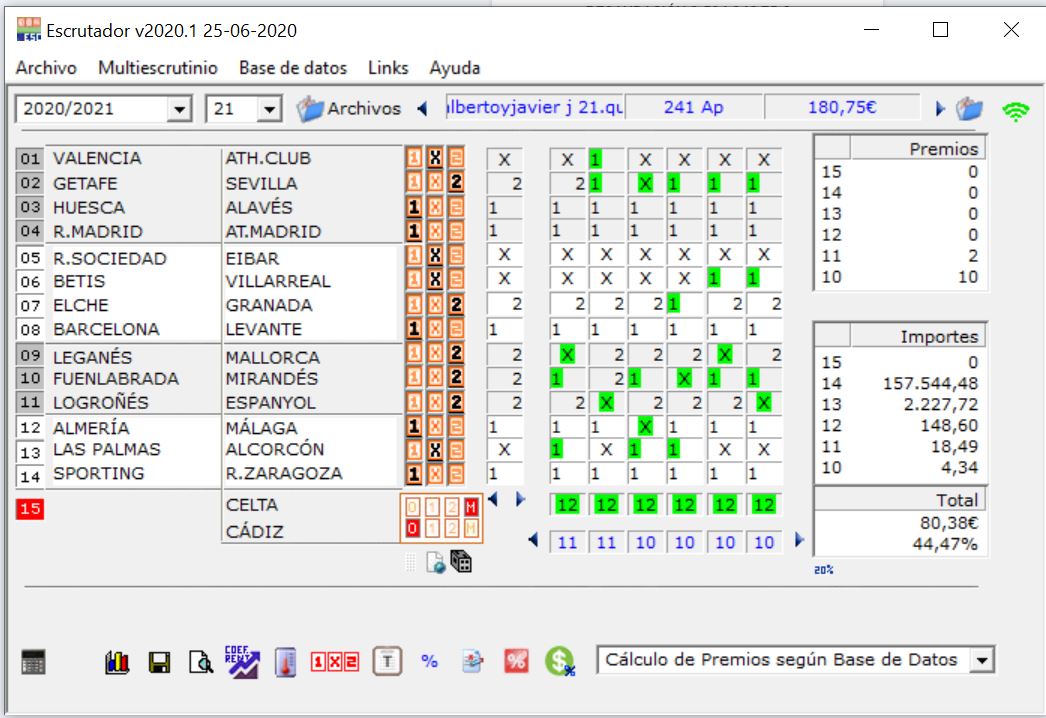Click the floppy disk save icon
Image resolution: width=1046 pixels, height=718 pixels.
159,662
